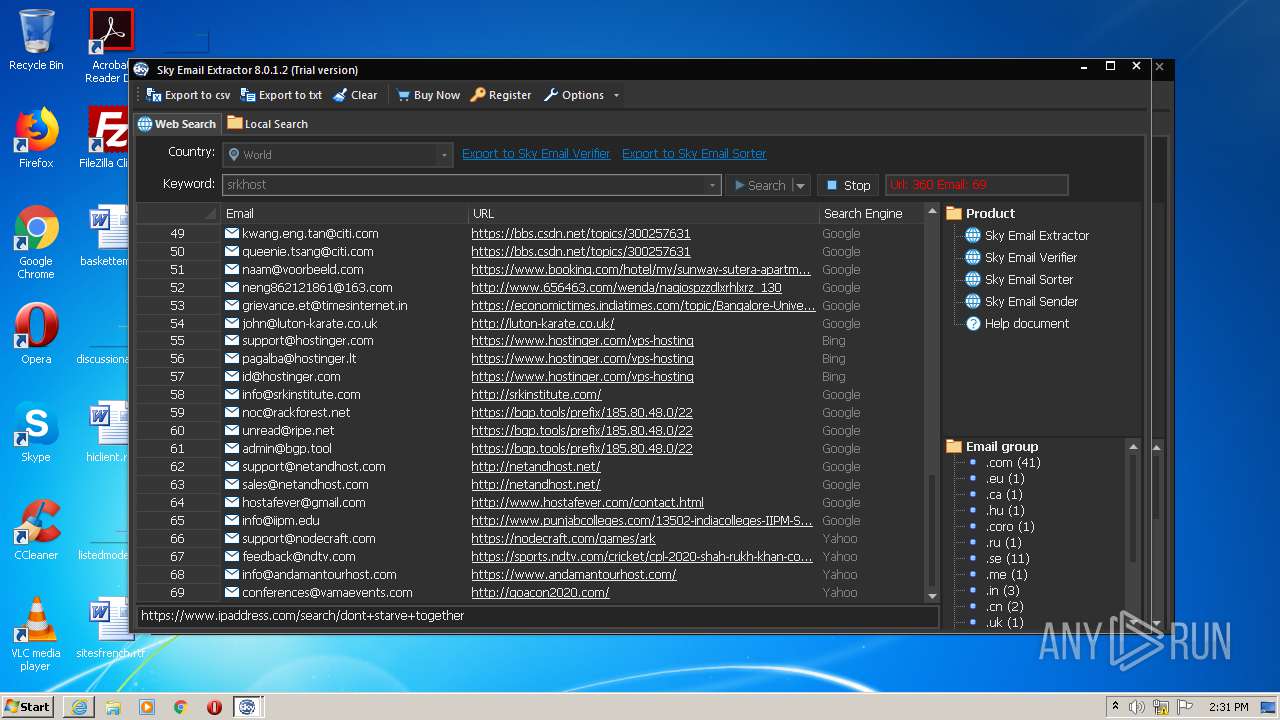
Task: Open luton-karate.co.uk URL link
Action: [542, 324]
